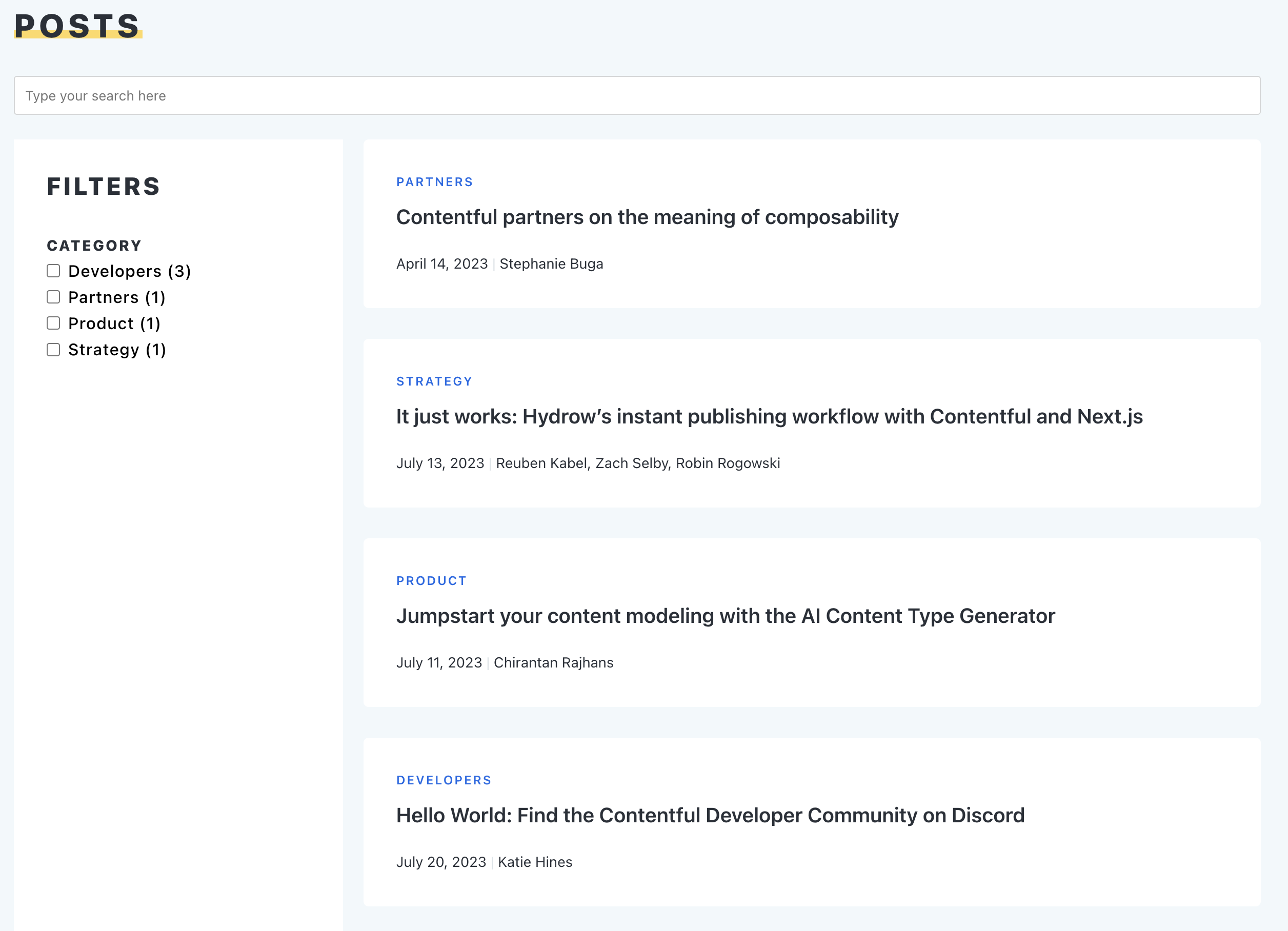
Task: Open the Hydrow instant publishing post
Action: [x=769, y=416]
